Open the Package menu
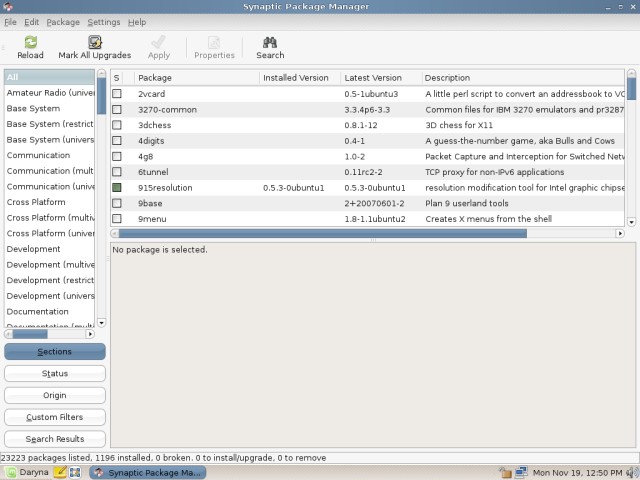The width and height of the screenshot is (640, 480). coord(63,22)
